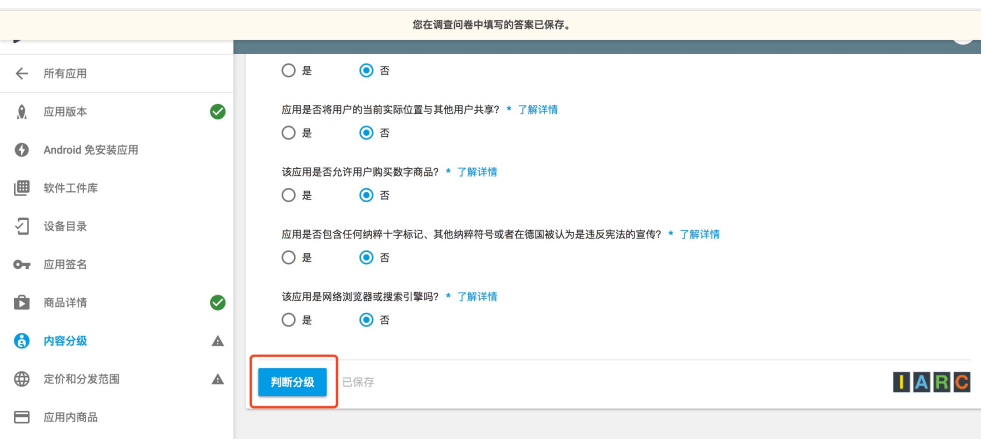This screenshot has height=446, width=984.
Task: Click 了解详情 for digital goods question
Action: 477,171
